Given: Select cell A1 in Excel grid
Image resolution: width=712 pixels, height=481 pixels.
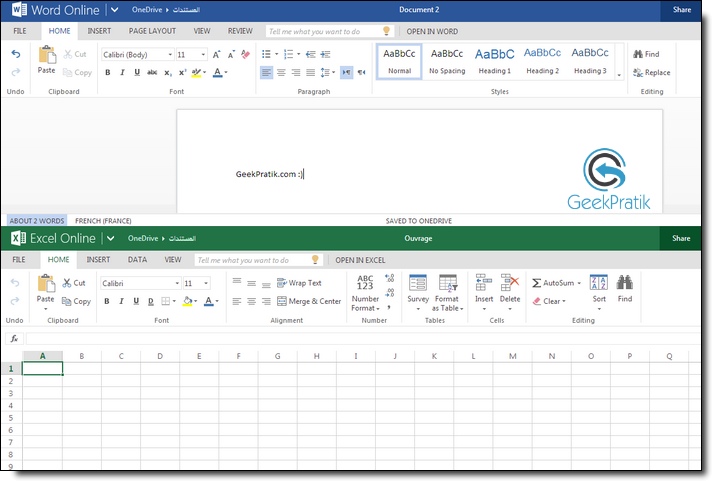Looking at the screenshot, I should [43, 368].
